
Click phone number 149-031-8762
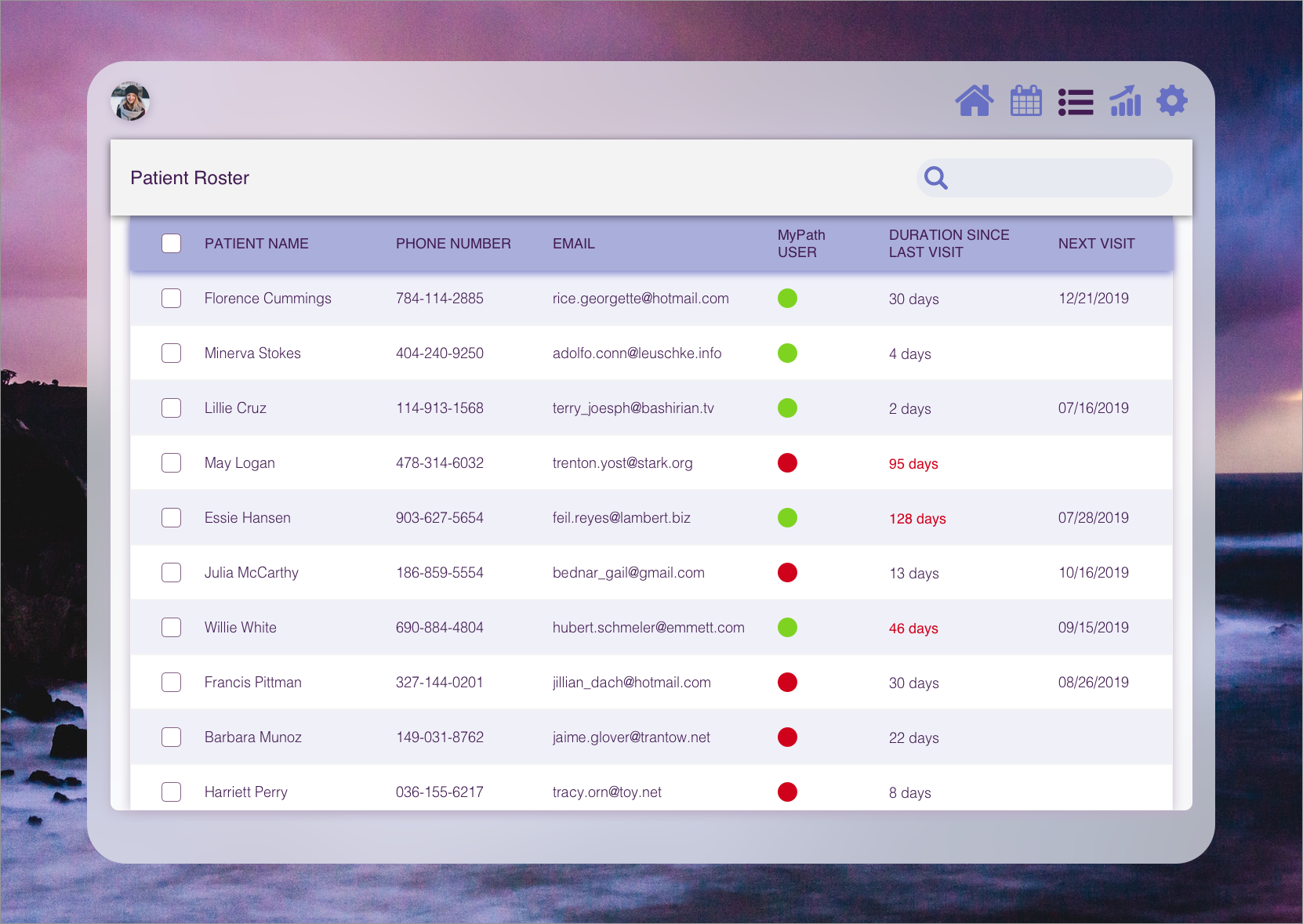tap(440, 737)
